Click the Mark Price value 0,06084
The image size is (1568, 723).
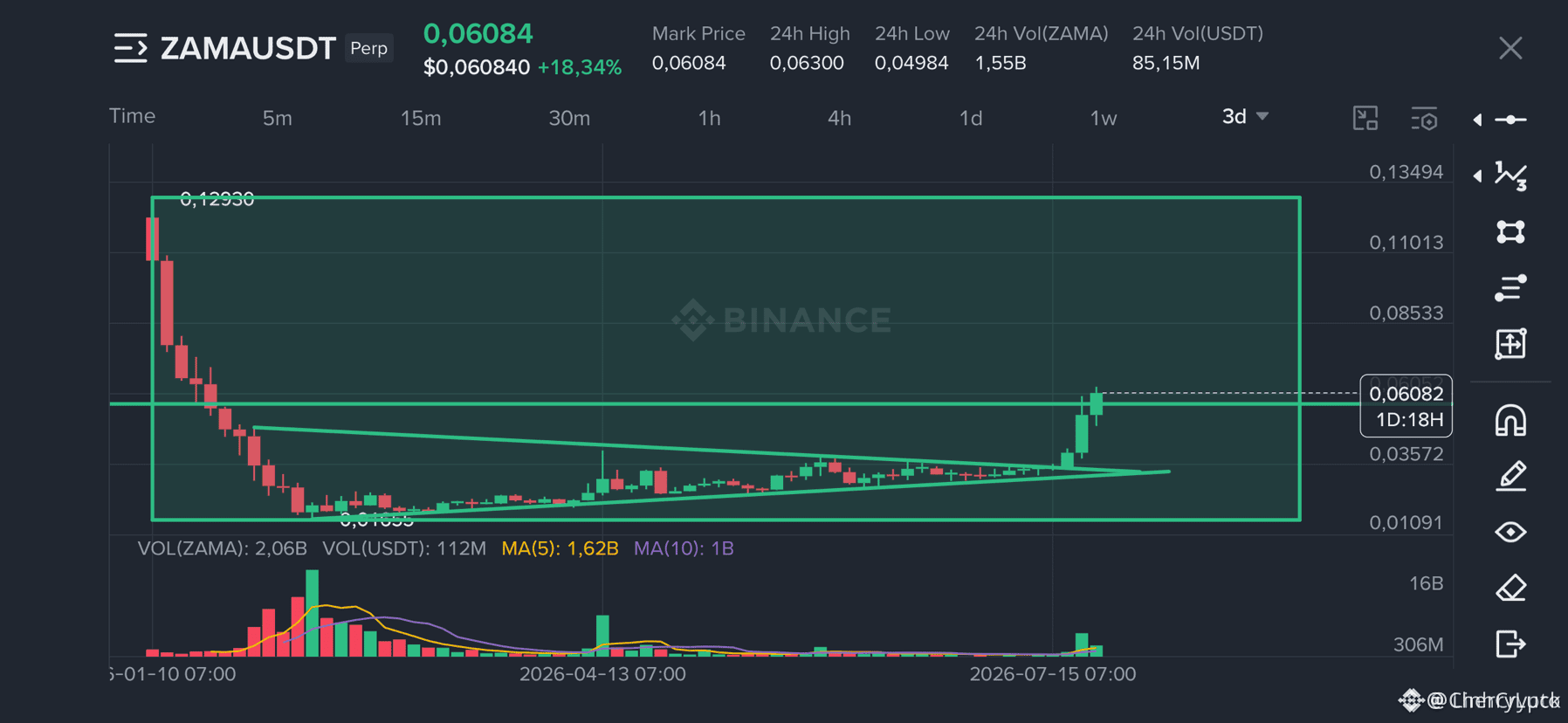point(689,63)
